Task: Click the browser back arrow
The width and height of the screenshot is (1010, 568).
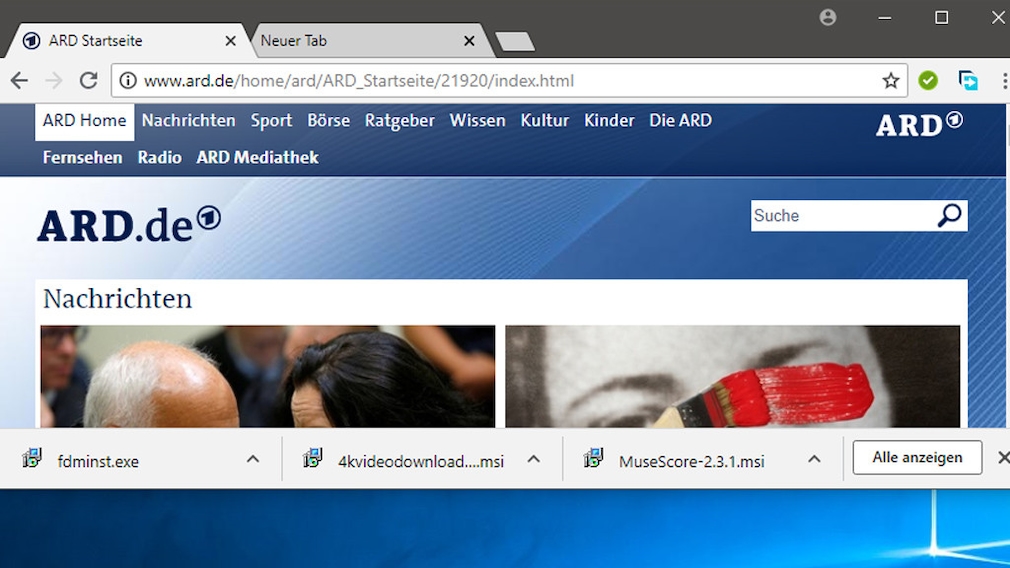Action: pos(19,81)
